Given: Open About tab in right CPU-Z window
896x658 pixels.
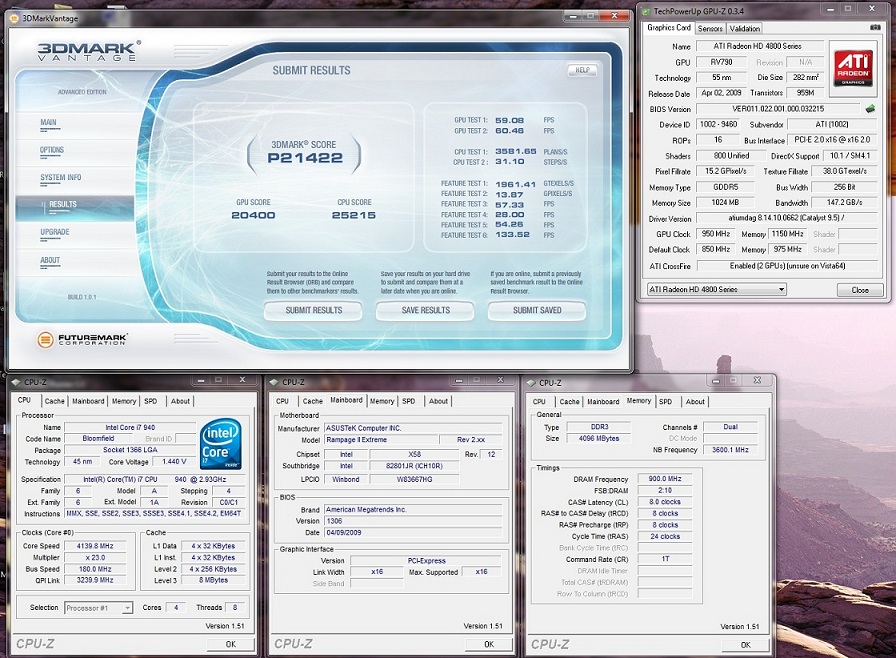Looking at the screenshot, I should click(695, 402).
